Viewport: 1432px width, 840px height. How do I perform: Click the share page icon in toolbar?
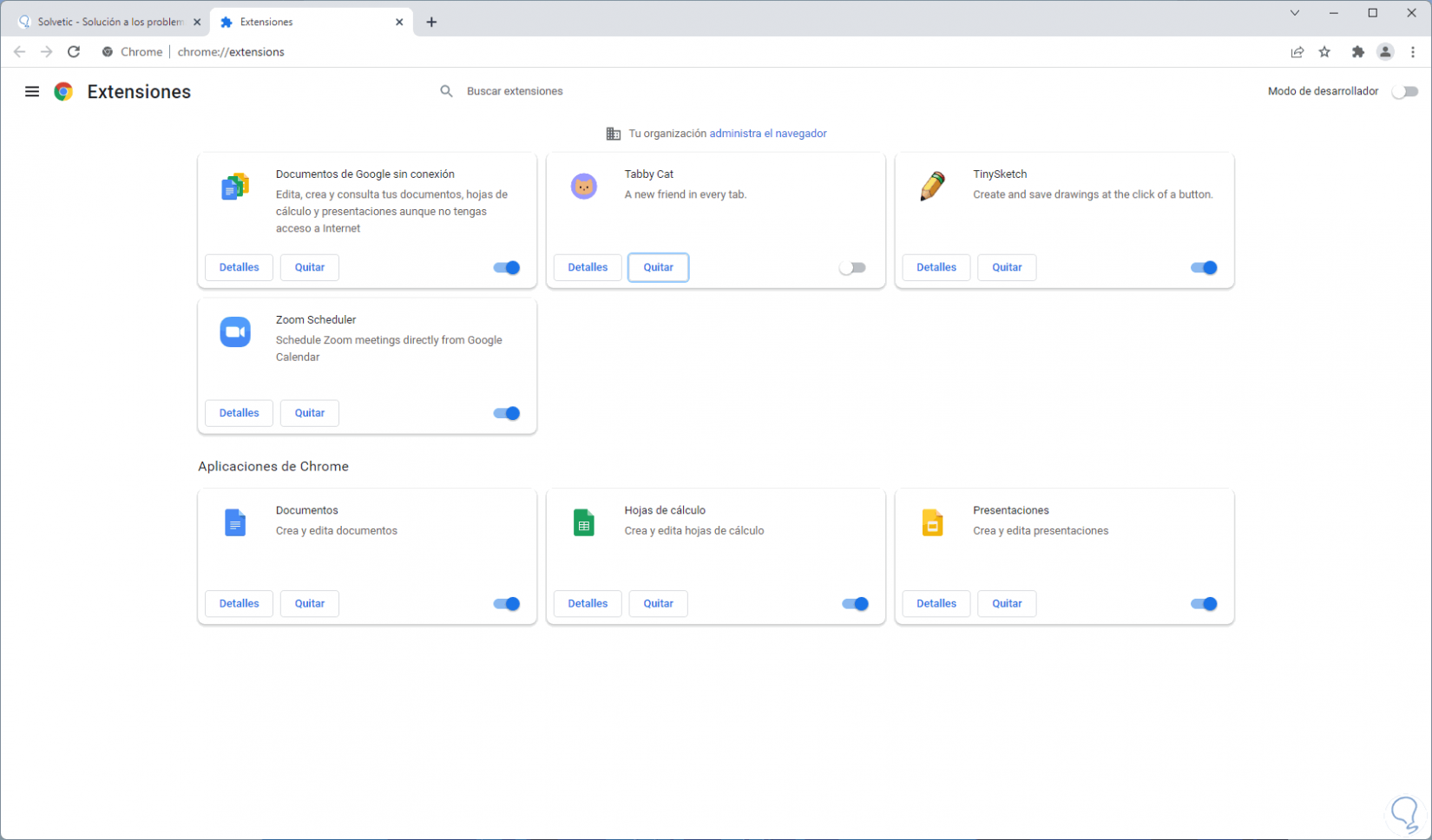tap(1297, 52)
